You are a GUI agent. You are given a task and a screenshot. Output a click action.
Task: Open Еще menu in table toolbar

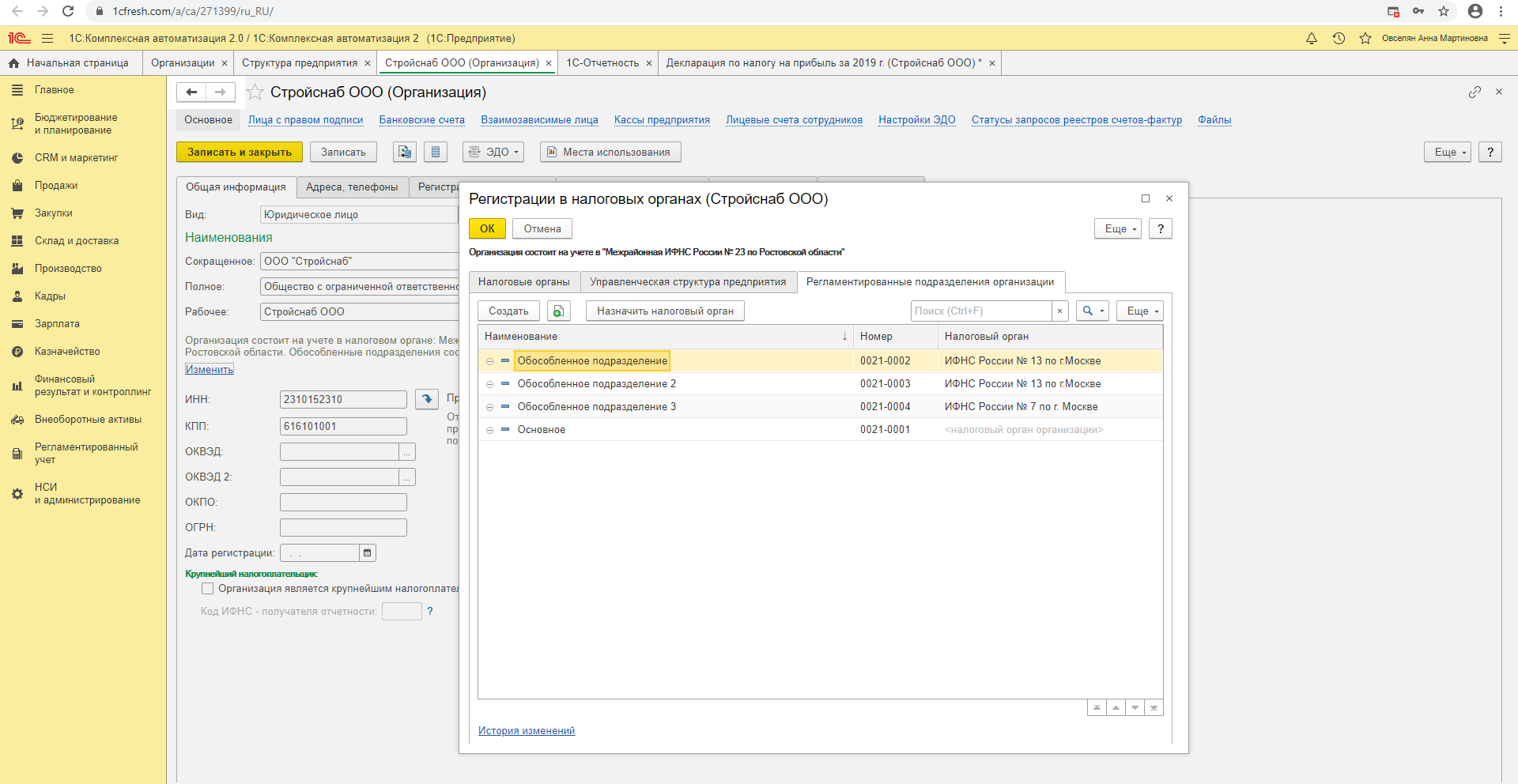[1140, 311]
